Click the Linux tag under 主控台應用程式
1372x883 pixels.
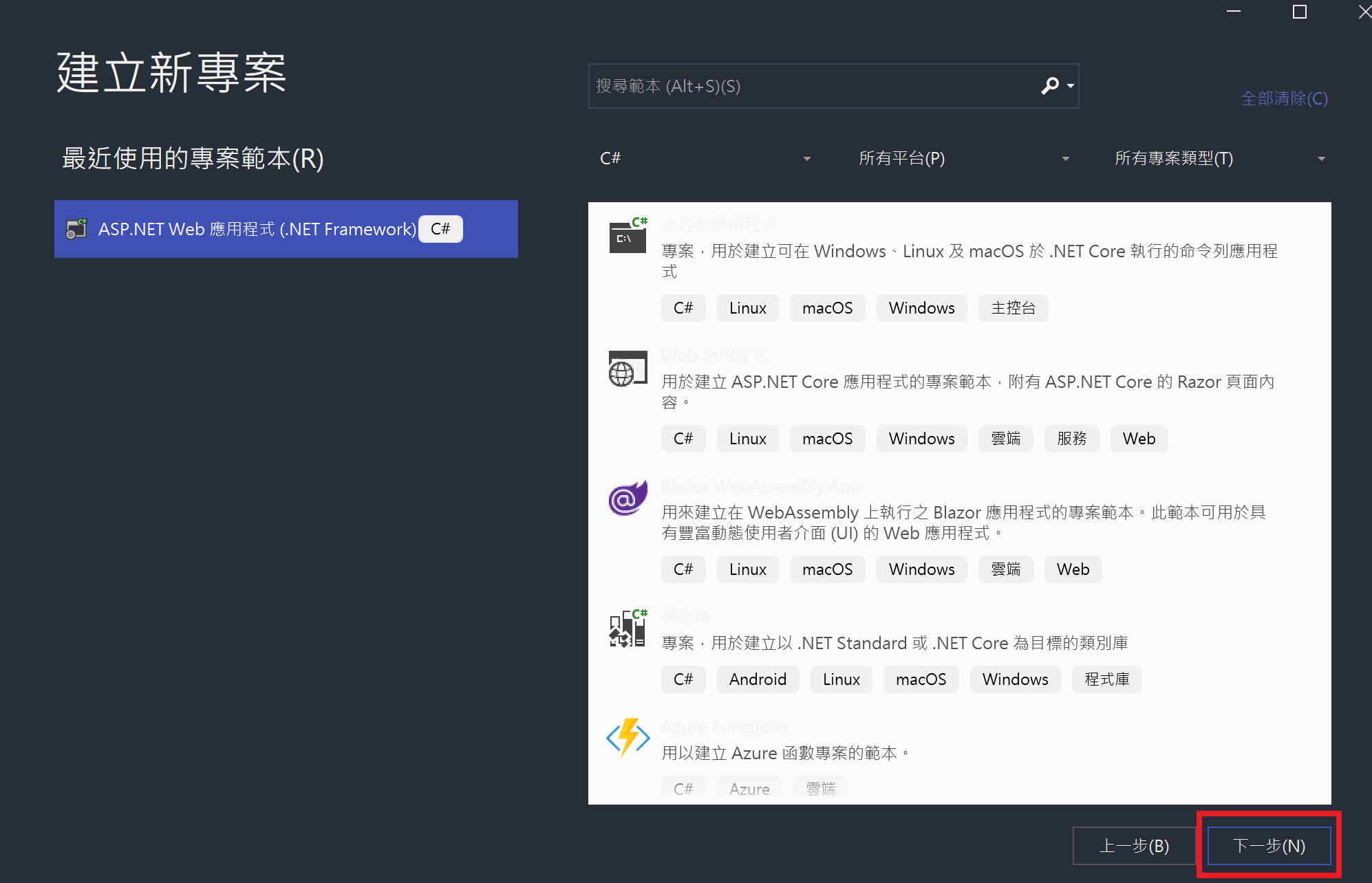tap(747, 307)
